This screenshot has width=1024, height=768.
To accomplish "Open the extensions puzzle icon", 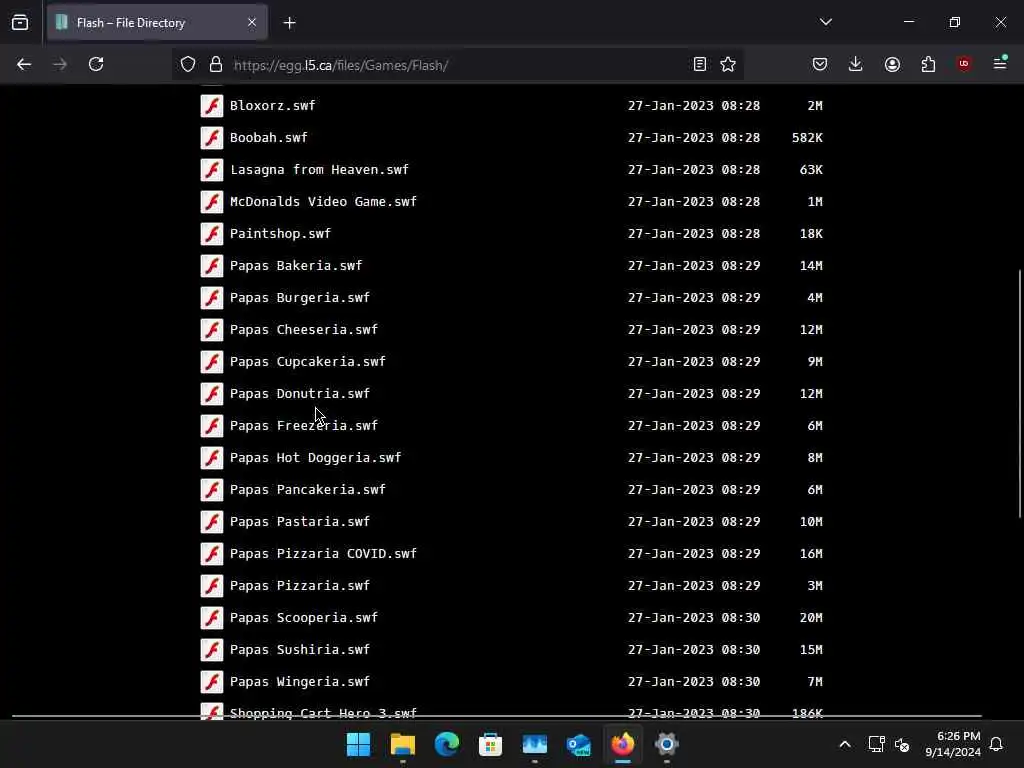I will (928, 64).
